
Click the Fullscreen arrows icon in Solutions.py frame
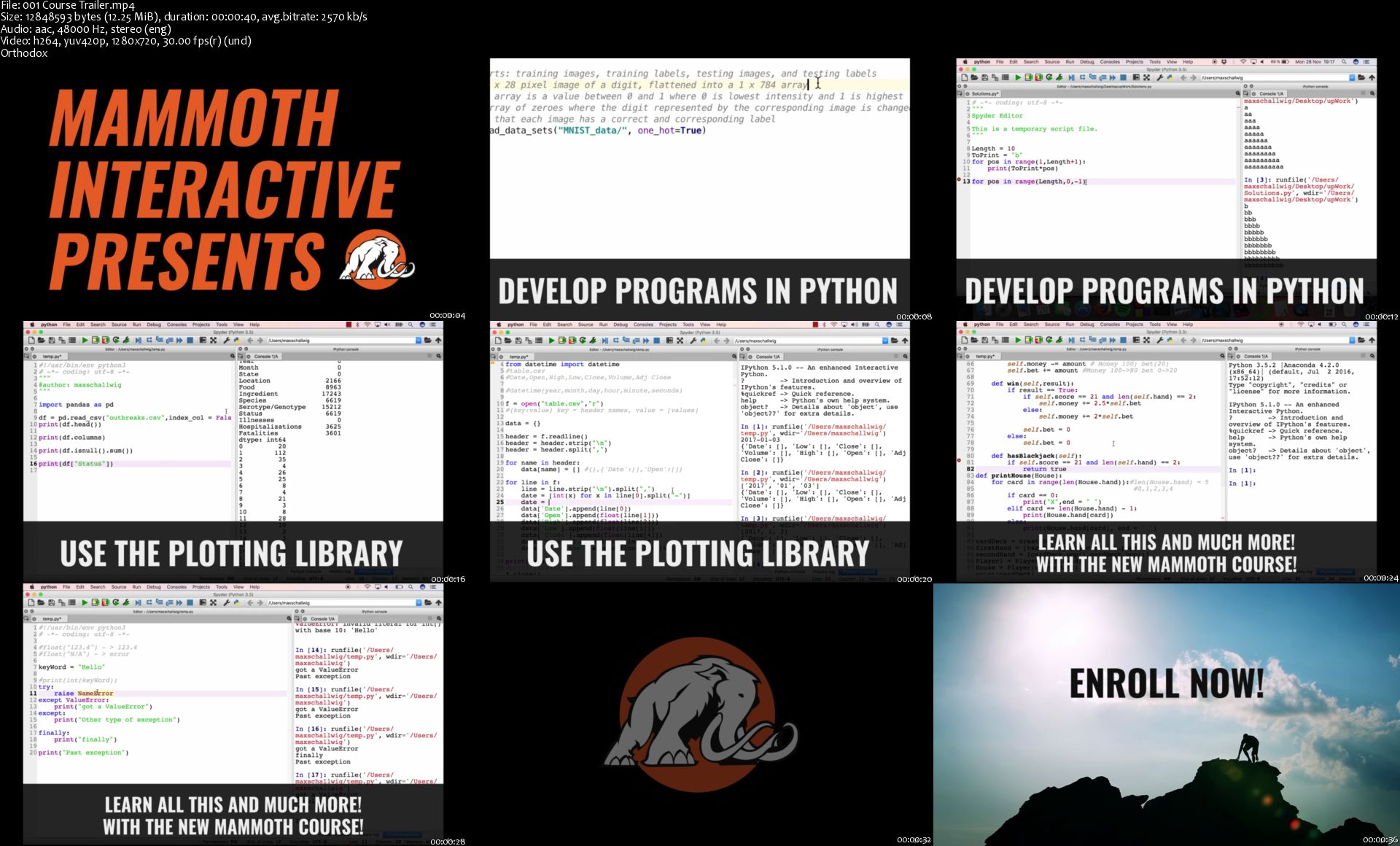click(x=1146, y=77)
